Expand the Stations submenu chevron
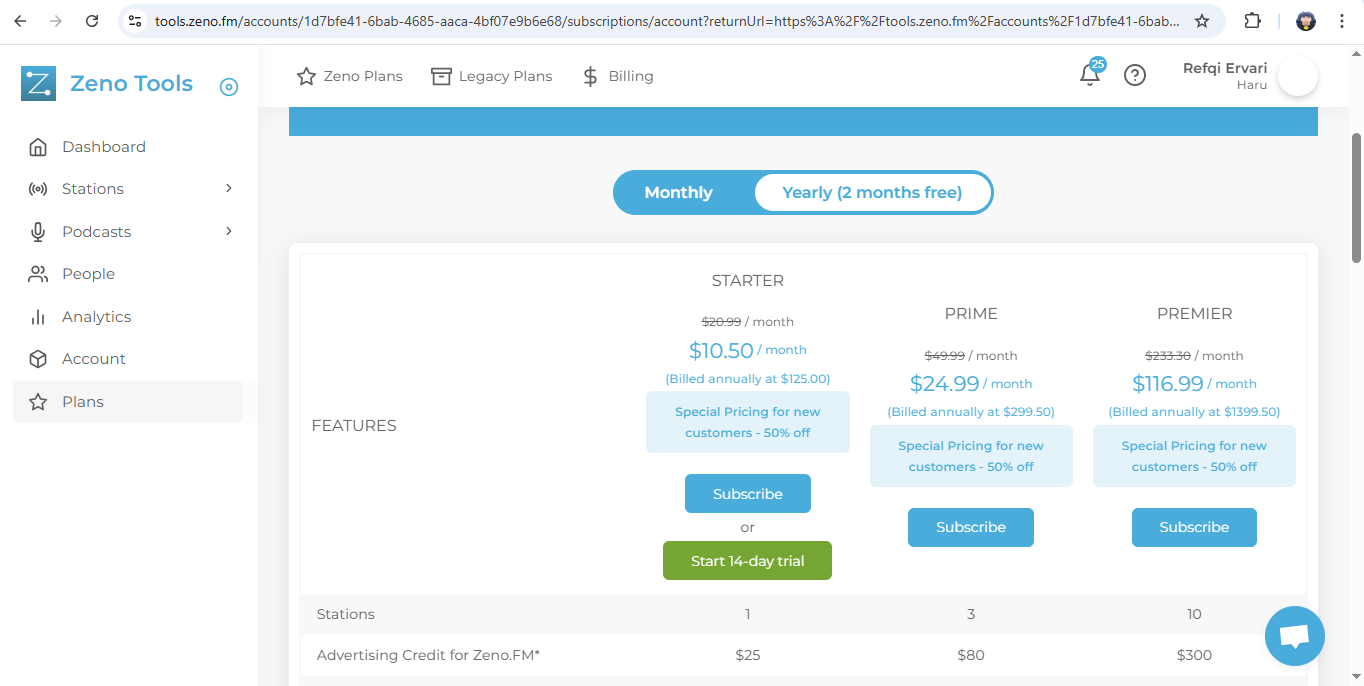Viewport: 1364px width, 686px height. (229, 188)
